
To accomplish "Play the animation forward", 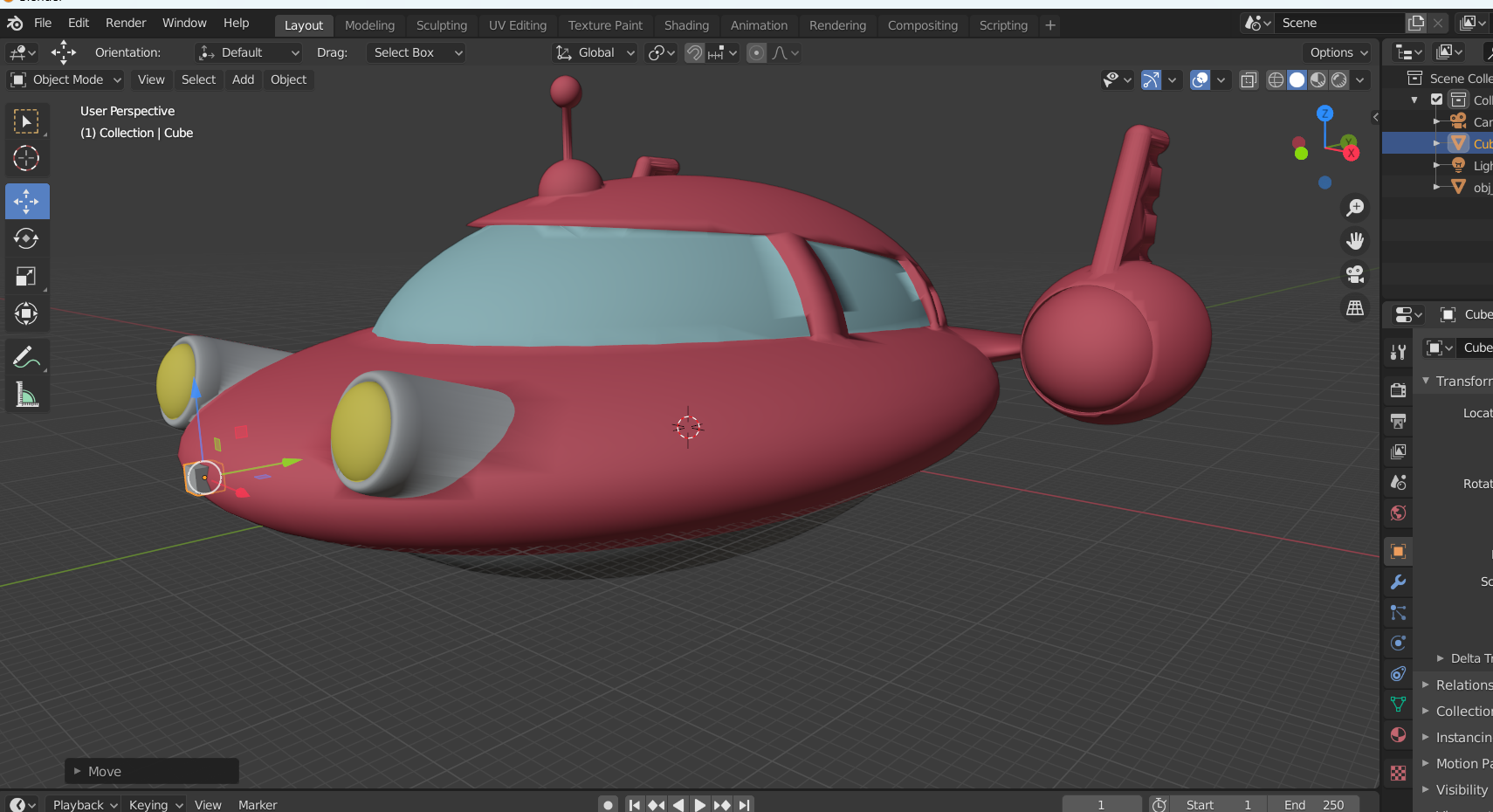I will 699,804.
